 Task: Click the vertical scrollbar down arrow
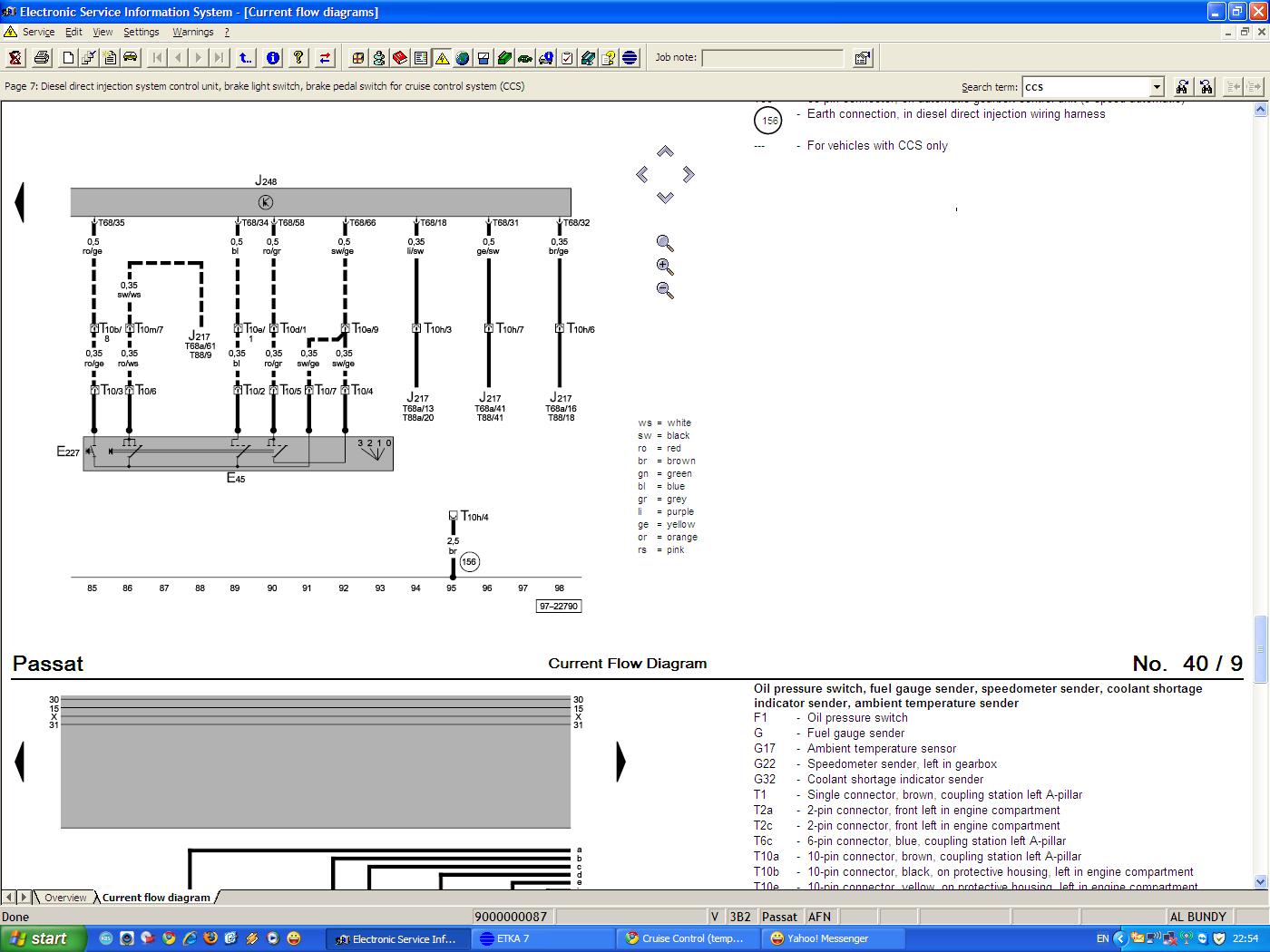[1260, 881]
